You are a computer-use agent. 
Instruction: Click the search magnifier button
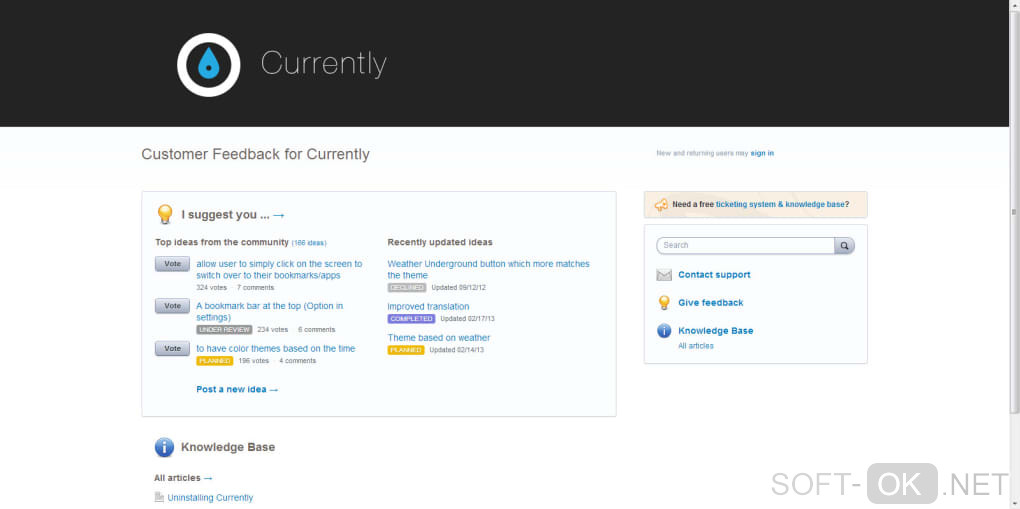[x=845, y=245]
